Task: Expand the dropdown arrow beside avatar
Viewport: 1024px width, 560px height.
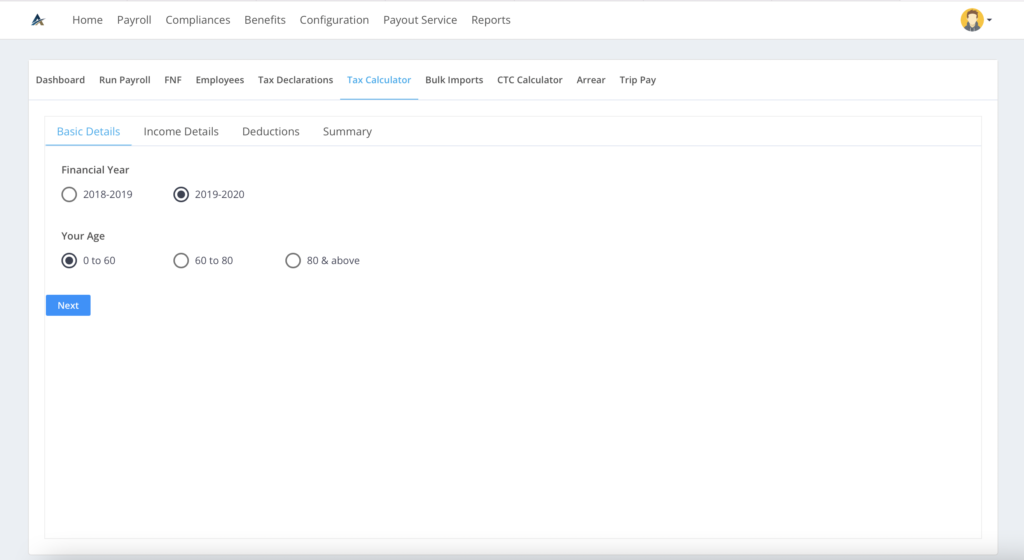Action: (x=989, y=20)
